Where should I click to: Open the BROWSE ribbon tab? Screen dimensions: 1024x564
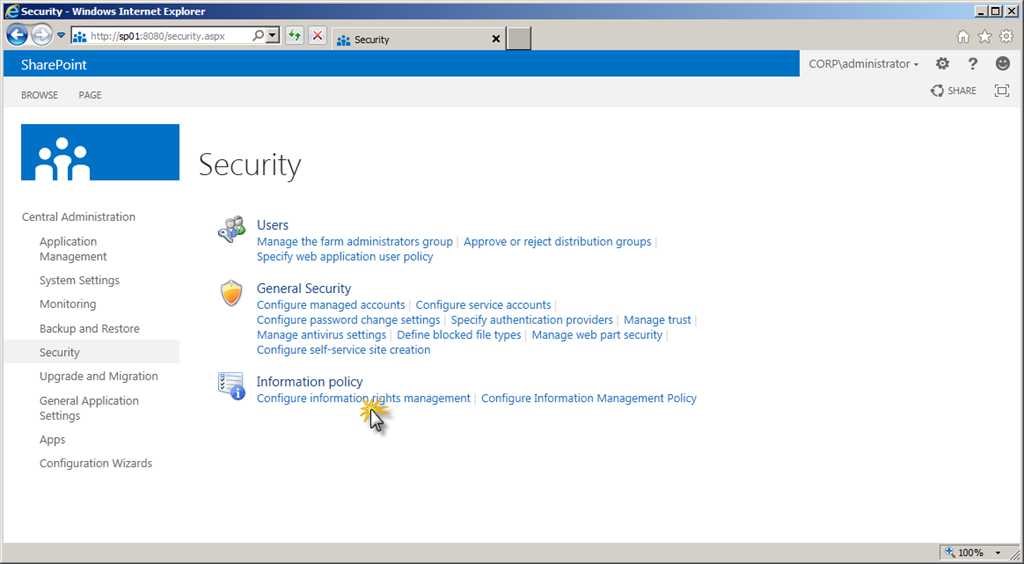(x=39, y=95)
